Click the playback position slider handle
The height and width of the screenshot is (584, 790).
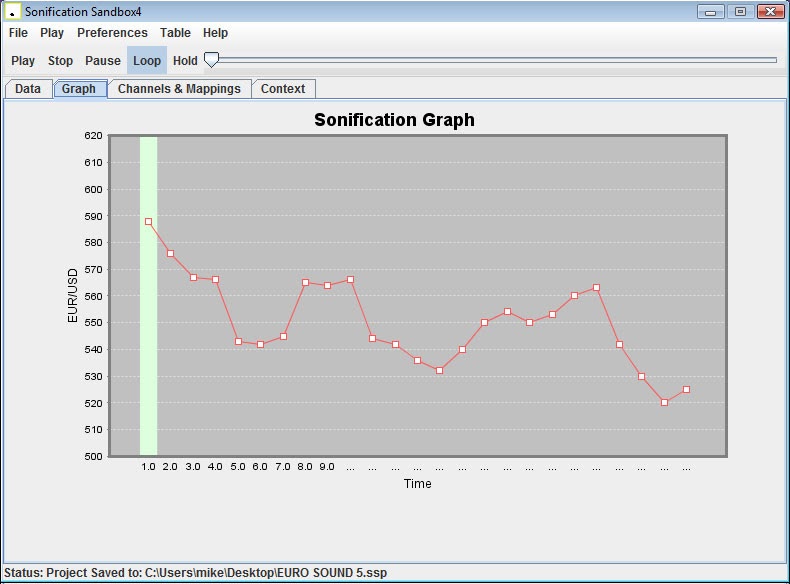click(x=211, y=60)
